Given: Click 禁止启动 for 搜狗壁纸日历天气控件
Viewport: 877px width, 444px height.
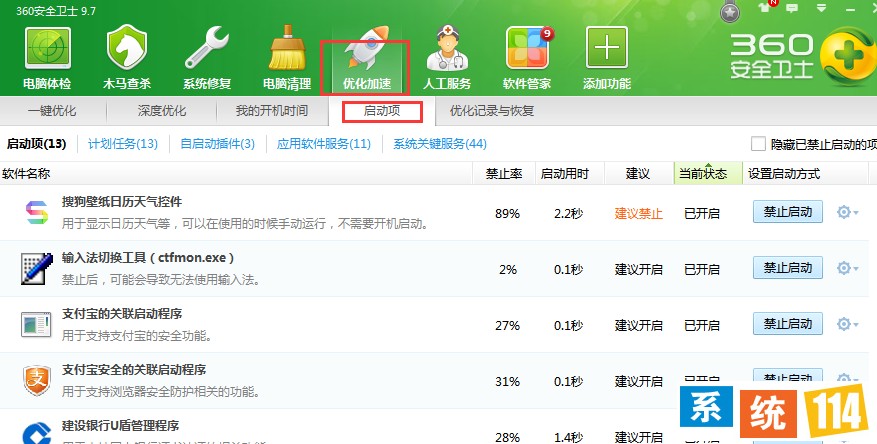Looking at the screenshot, I should [x=787, y=212].
